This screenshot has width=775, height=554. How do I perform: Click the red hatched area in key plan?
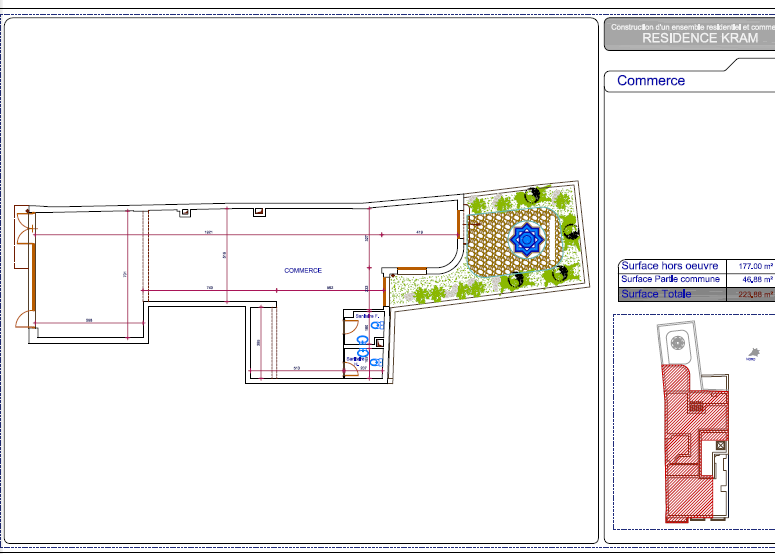(x=690, y=440)
